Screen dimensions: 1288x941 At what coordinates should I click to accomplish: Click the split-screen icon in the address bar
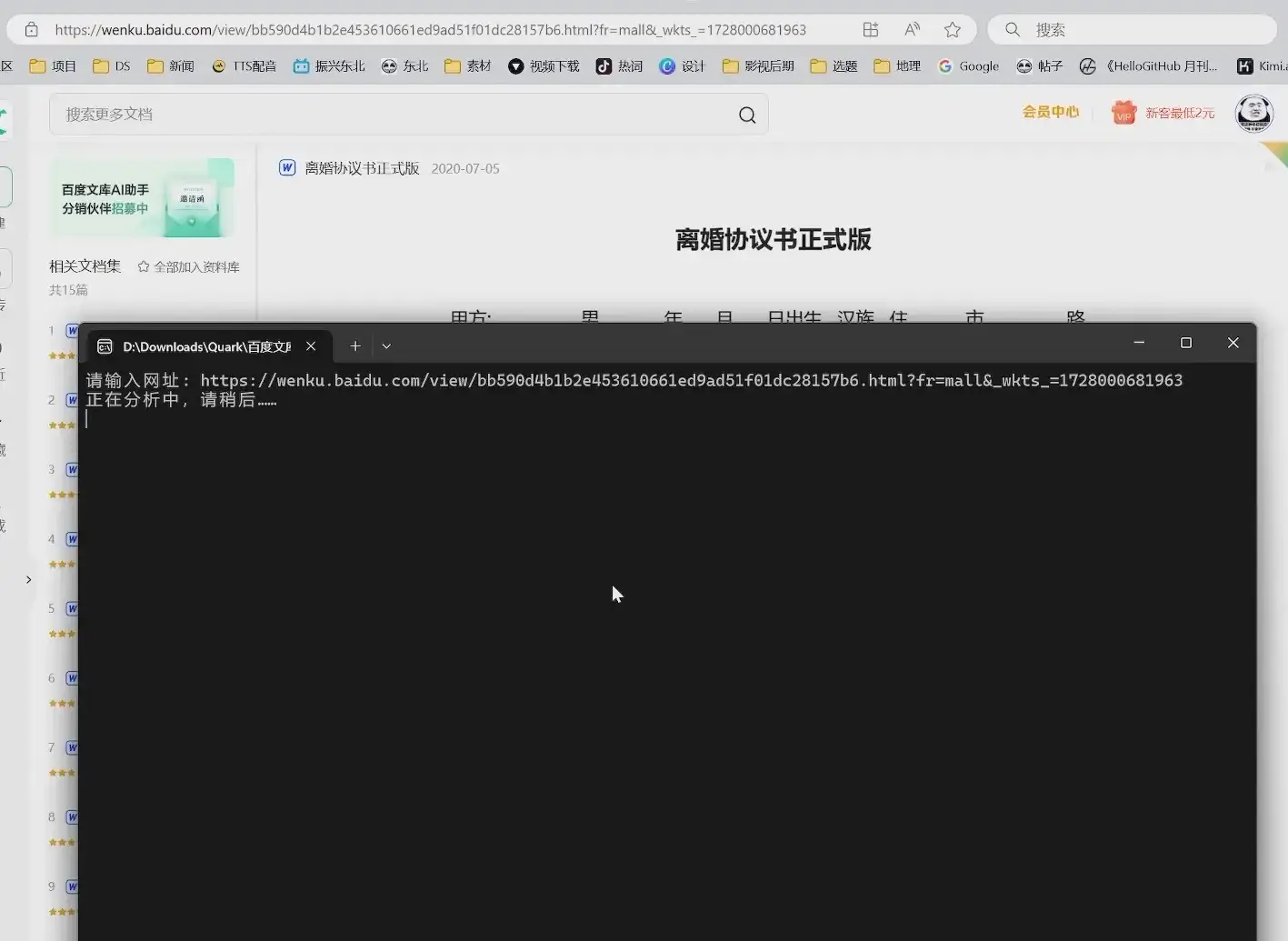coord(870,29)
